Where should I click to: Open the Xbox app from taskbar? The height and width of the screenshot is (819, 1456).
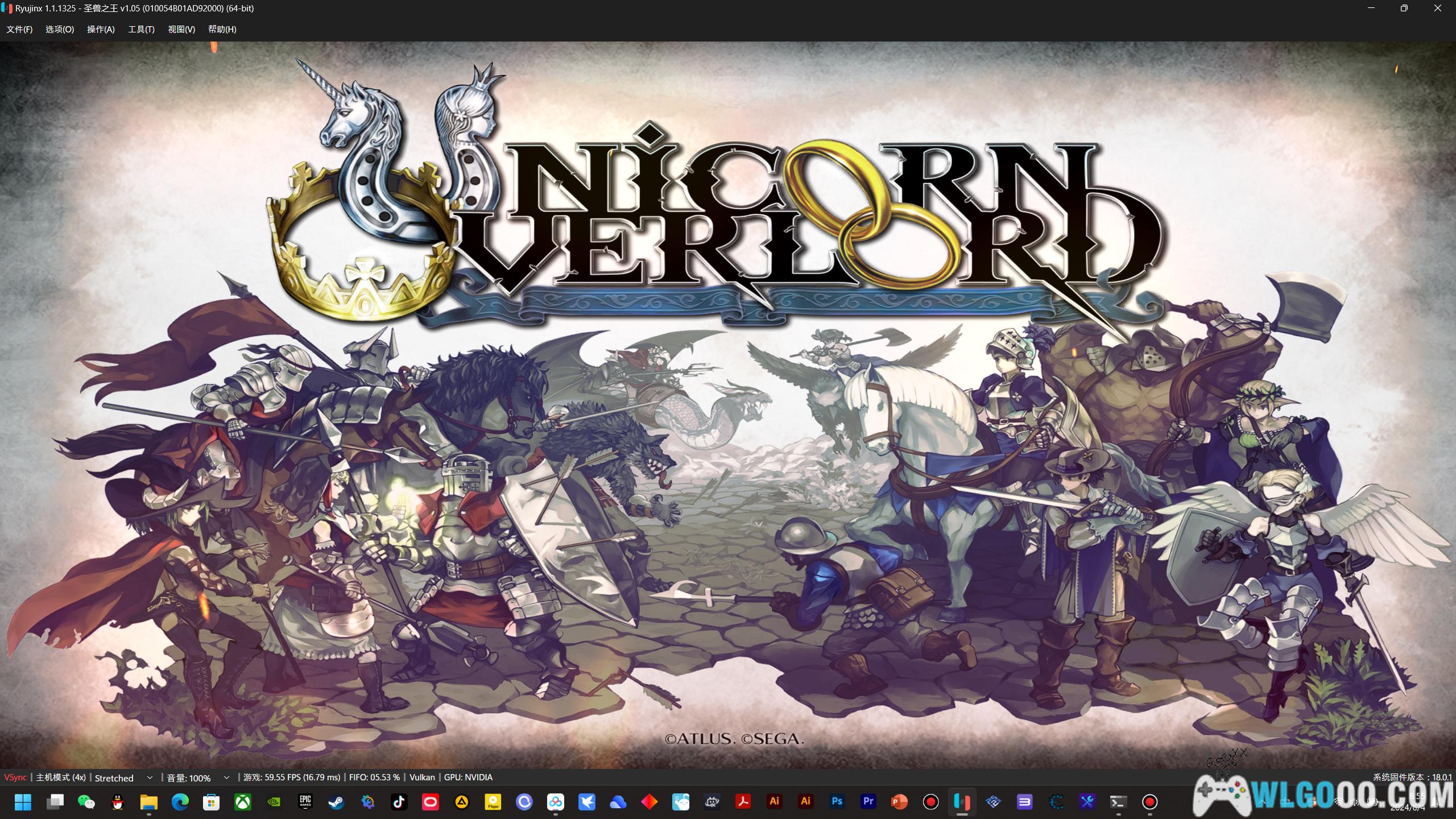coord(243,802)
